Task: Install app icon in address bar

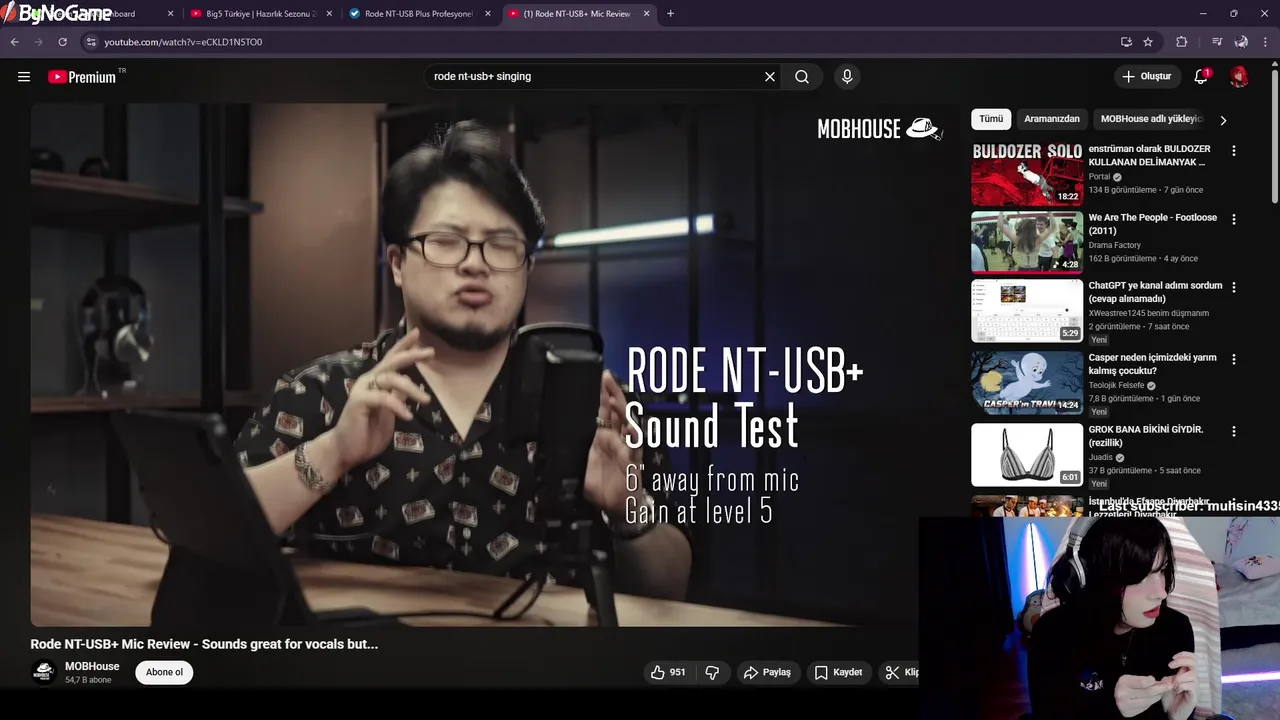Action: coord(1126,42)
